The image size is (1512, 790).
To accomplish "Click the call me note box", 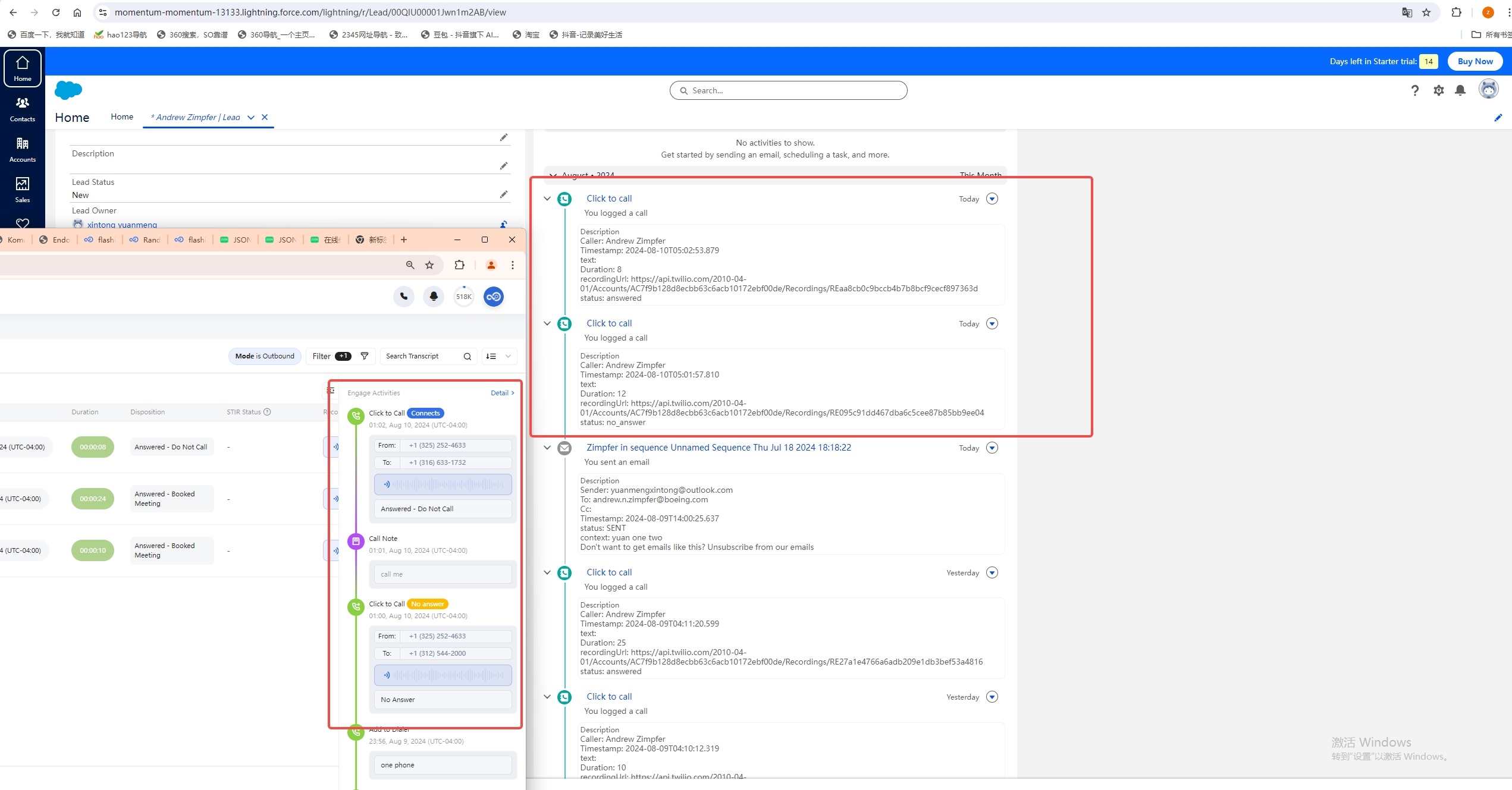I will pyautogui.click(x=443, y=574).
